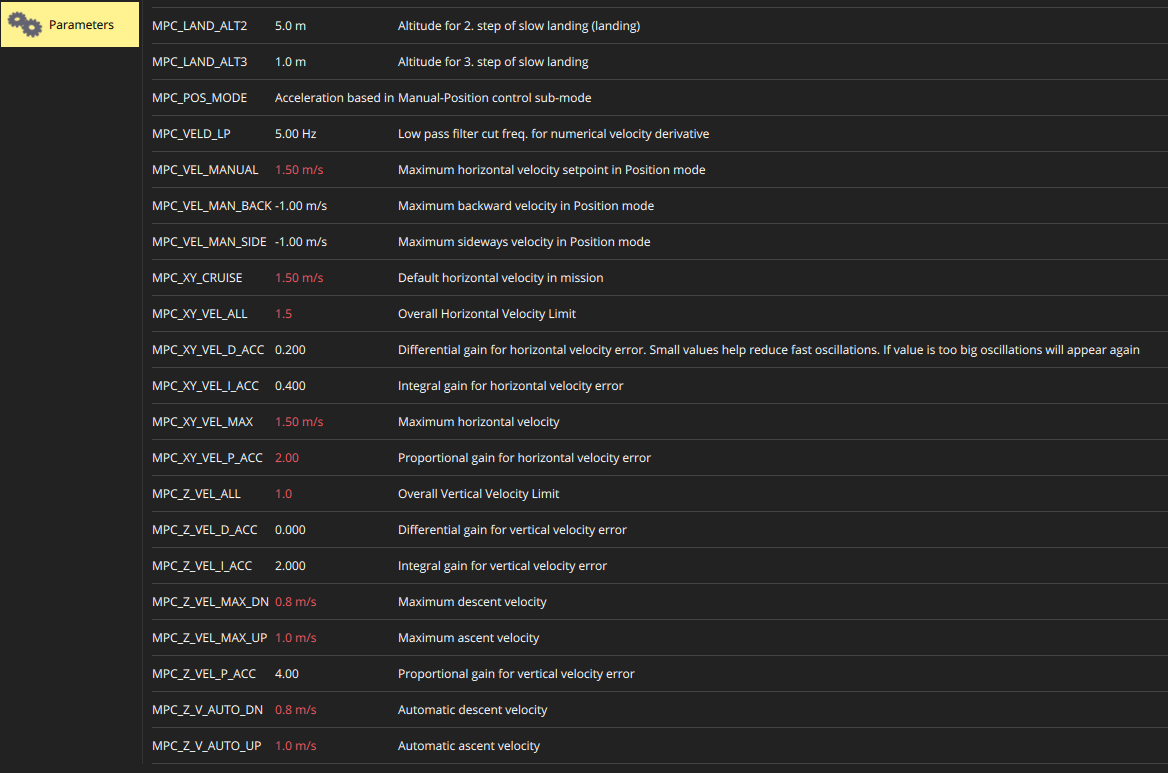Image resolution: width=1168 pixels, height=773 pixels.
Task: Click MPC_VEL_MAN_BACK parameter name
Action: coord(212,206)
